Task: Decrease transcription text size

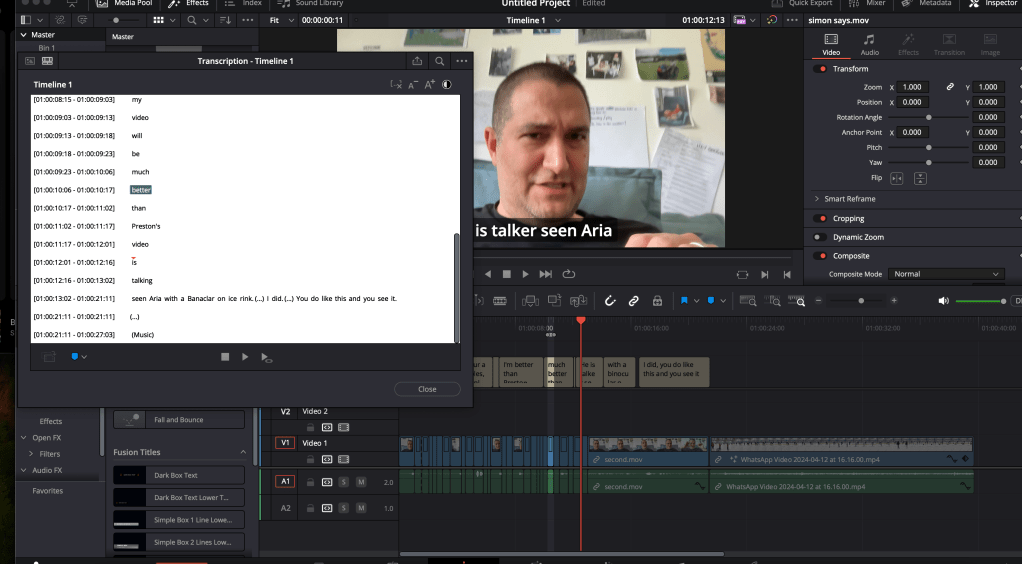Action: point(413,84)
